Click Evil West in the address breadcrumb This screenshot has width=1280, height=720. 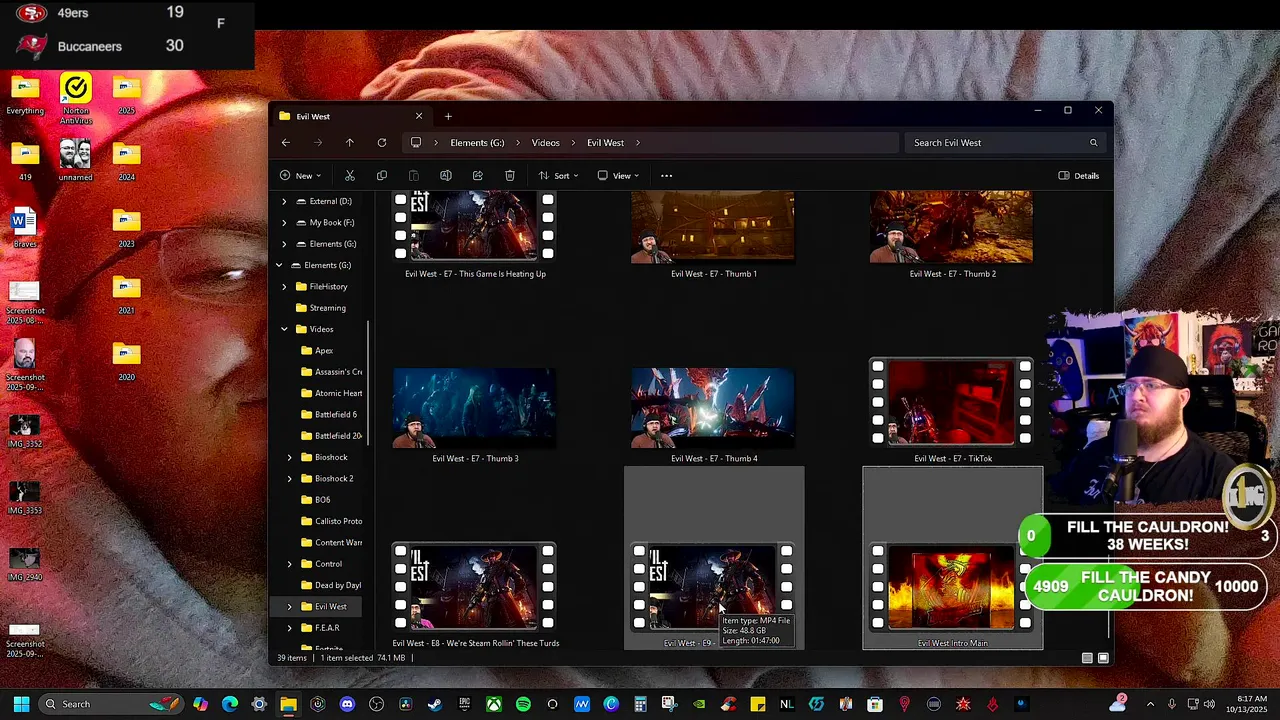[x=606, y=143]
